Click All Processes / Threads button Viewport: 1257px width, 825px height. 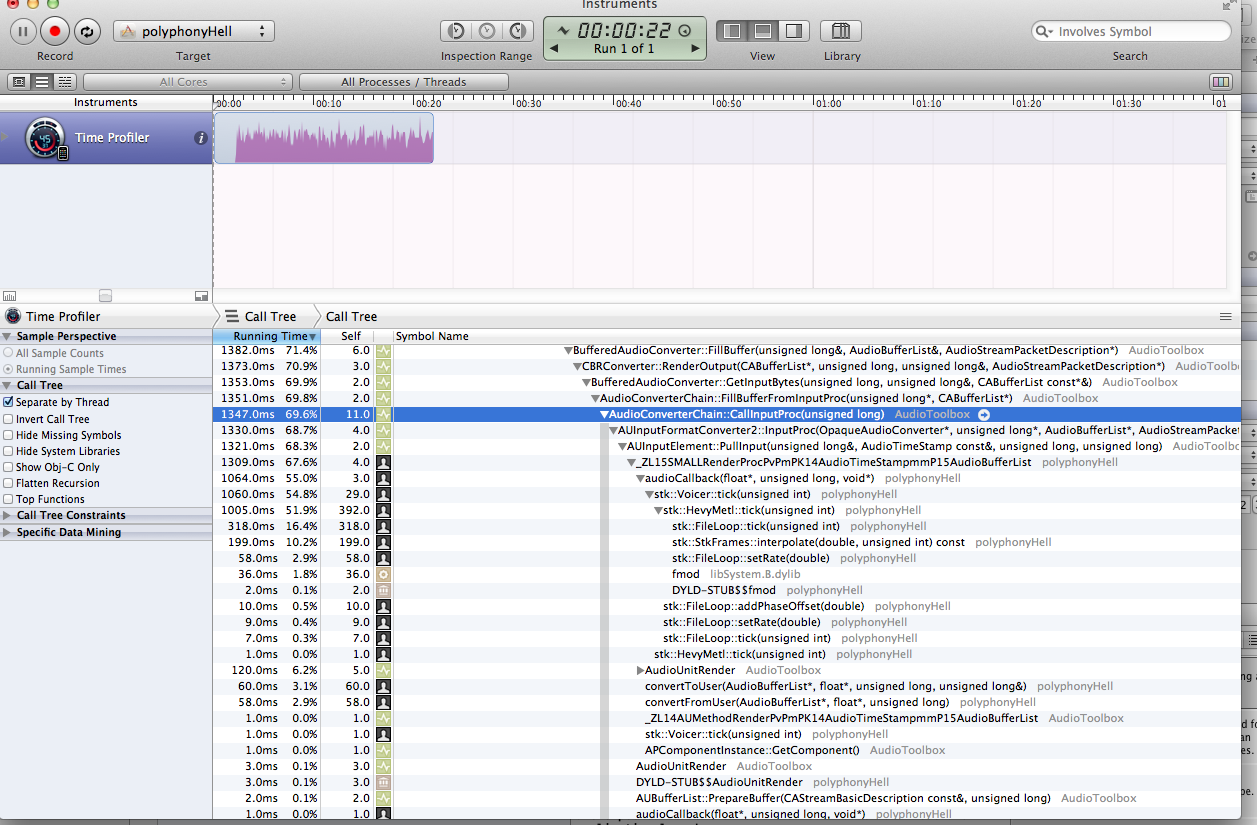[403, 82]
